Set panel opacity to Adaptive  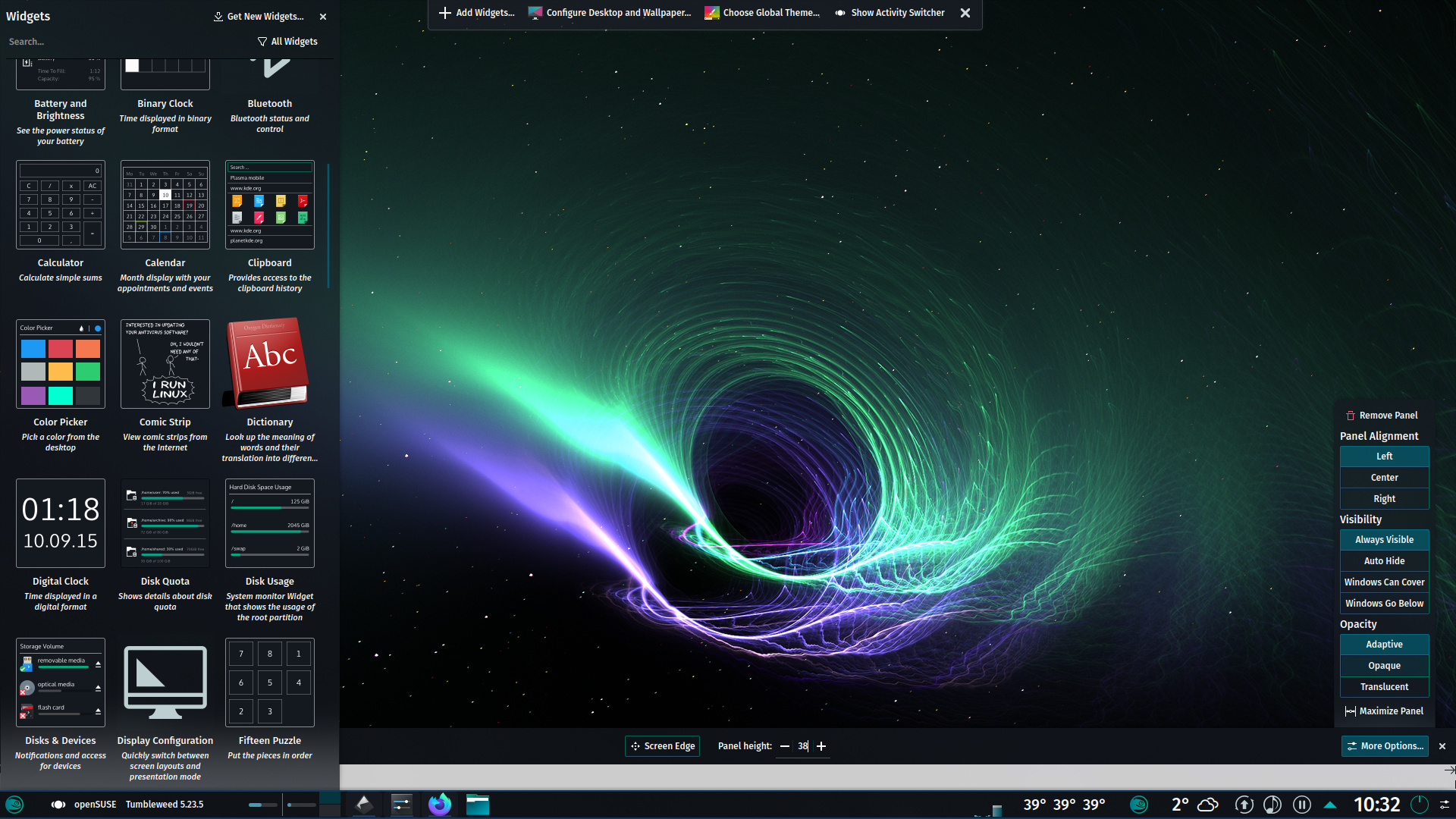coord(1385,645)
